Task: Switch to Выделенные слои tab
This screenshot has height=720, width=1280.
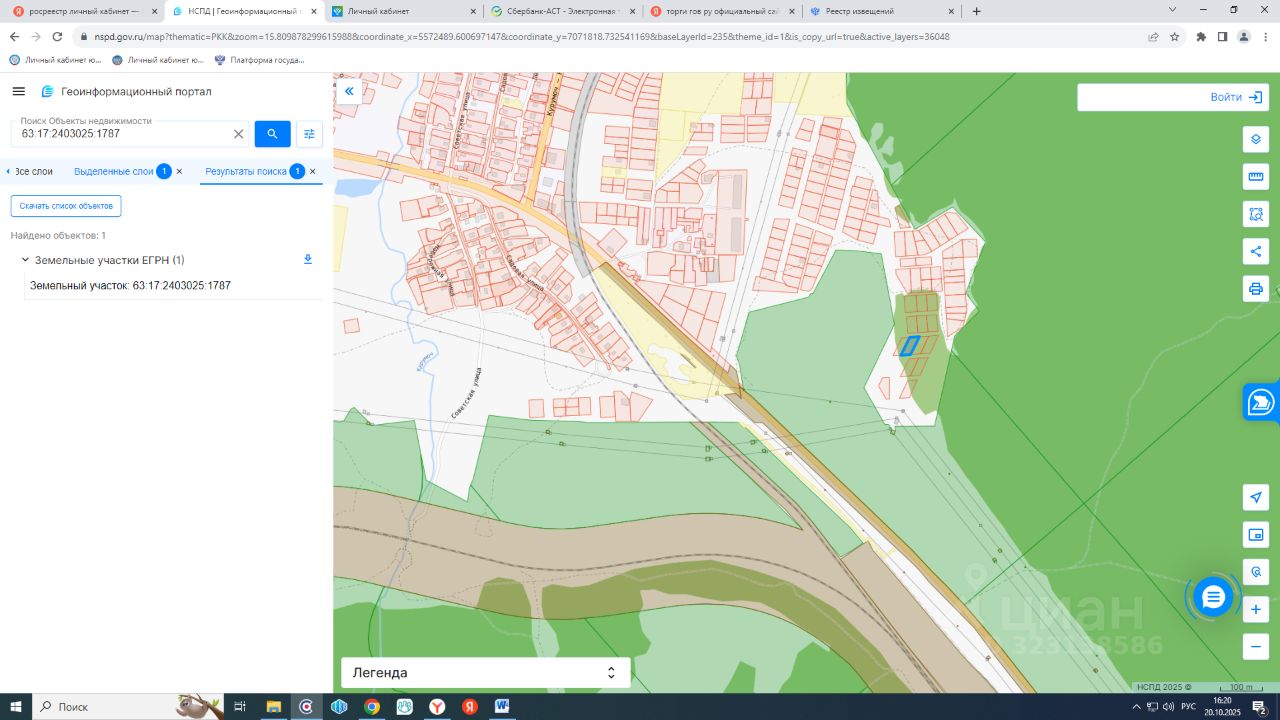Action: pyautogui.click(x=114, y=172)
